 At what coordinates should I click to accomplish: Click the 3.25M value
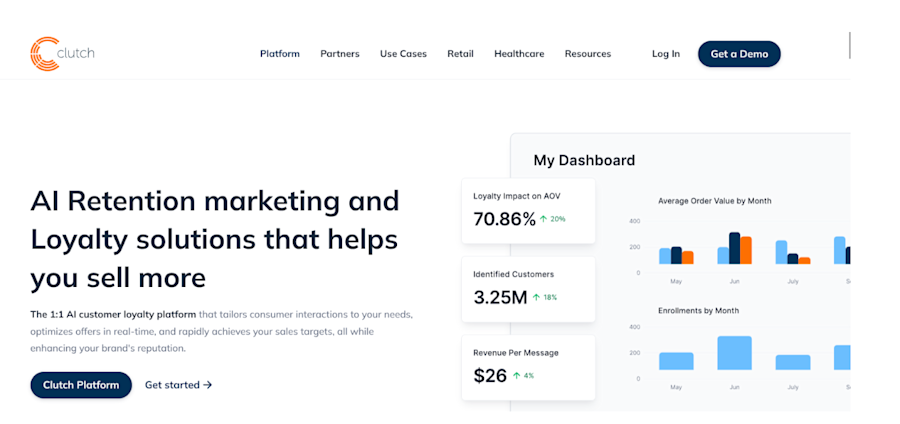click(x=500, y=297)
